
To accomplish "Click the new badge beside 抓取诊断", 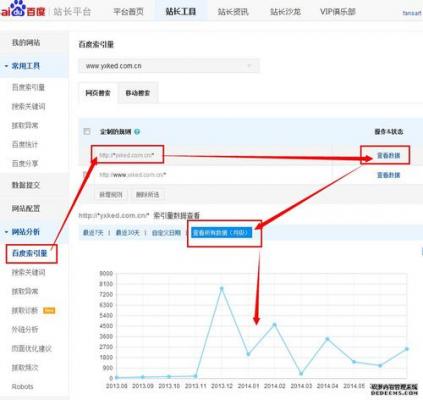I will tap(49, 311).
